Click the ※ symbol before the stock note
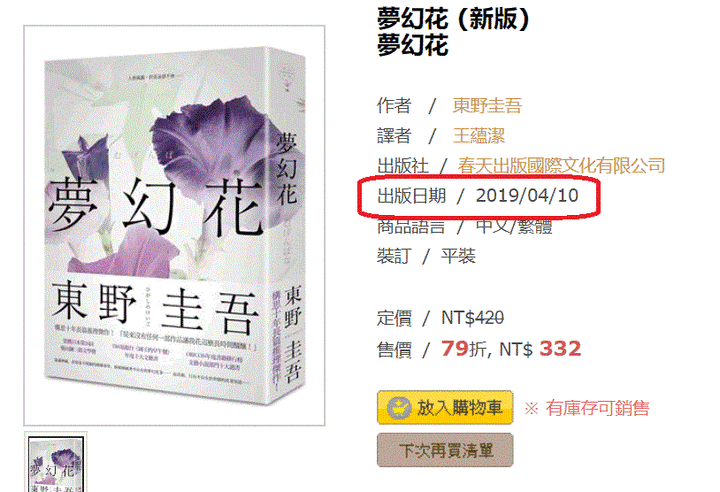 pyautogui.click(x=531, y=408)
